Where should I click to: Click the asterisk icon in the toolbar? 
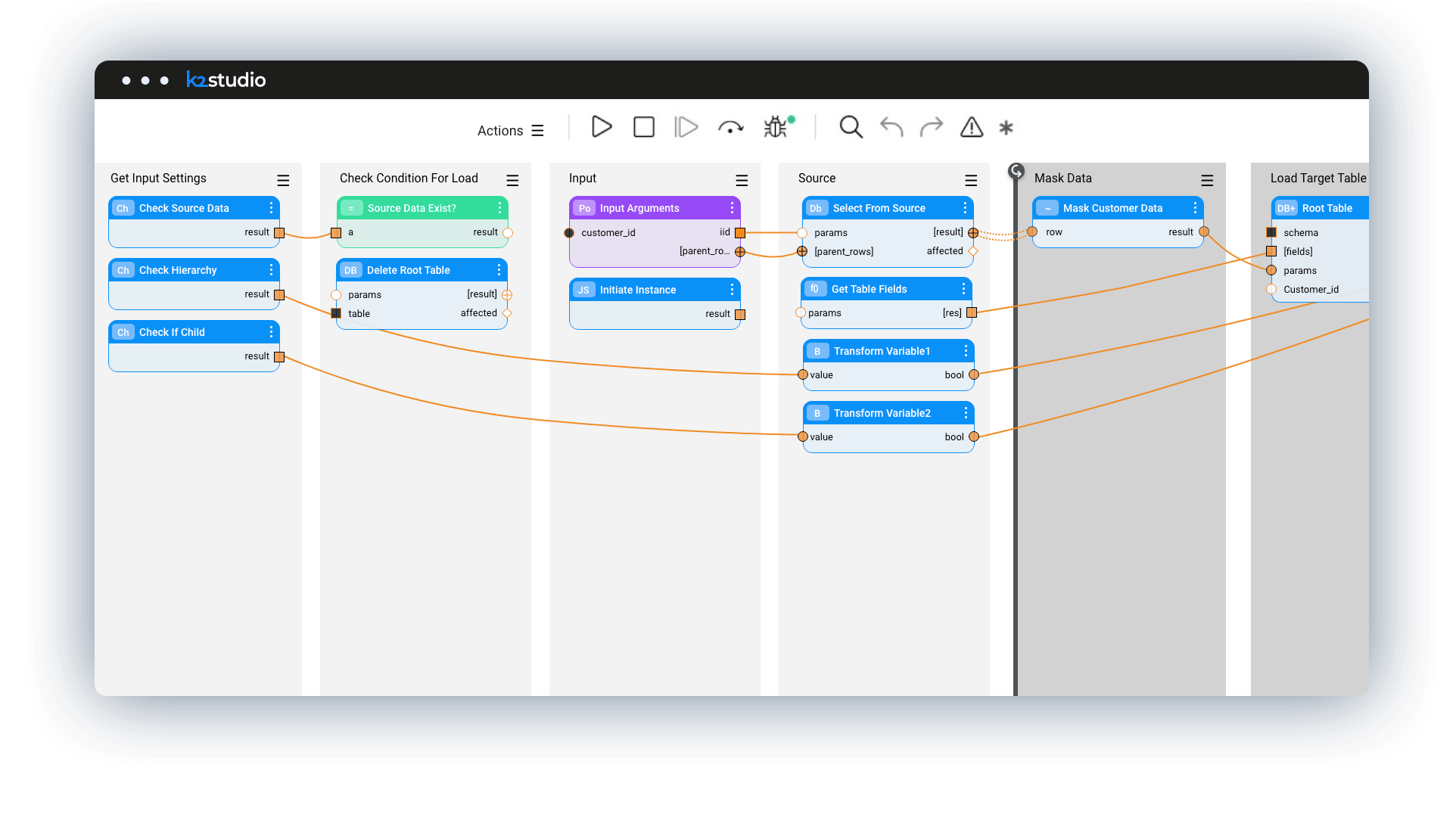pyautogui.click(x=1006, y=128)
